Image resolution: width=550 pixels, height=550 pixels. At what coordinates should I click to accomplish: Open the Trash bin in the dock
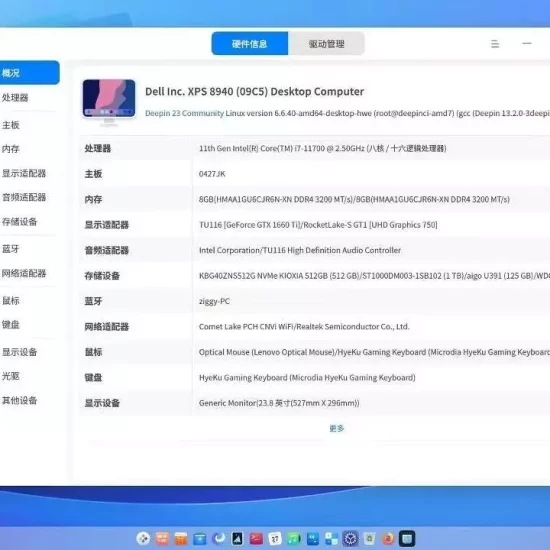369,538
